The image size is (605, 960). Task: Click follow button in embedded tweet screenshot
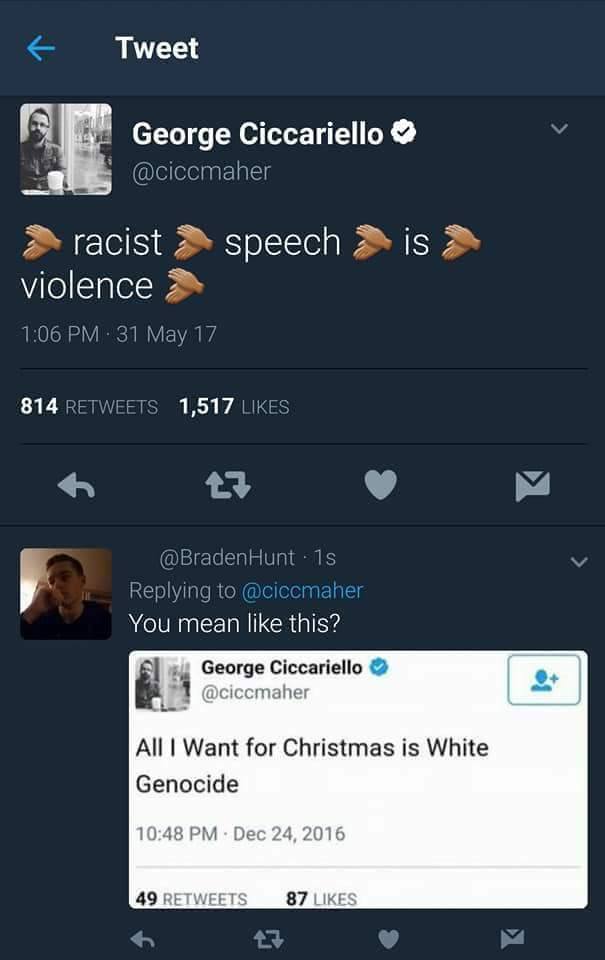(544, 680)
